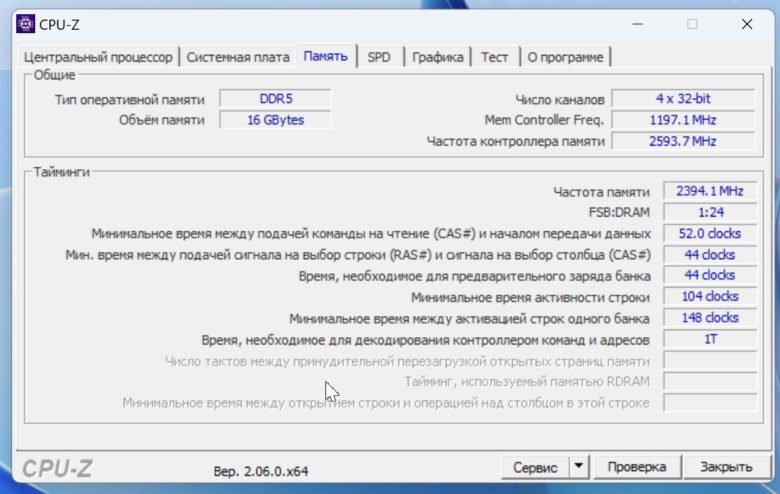Click the 2394.1 MHz memory frequency value
Screen dimensions: 780x494
710,191
